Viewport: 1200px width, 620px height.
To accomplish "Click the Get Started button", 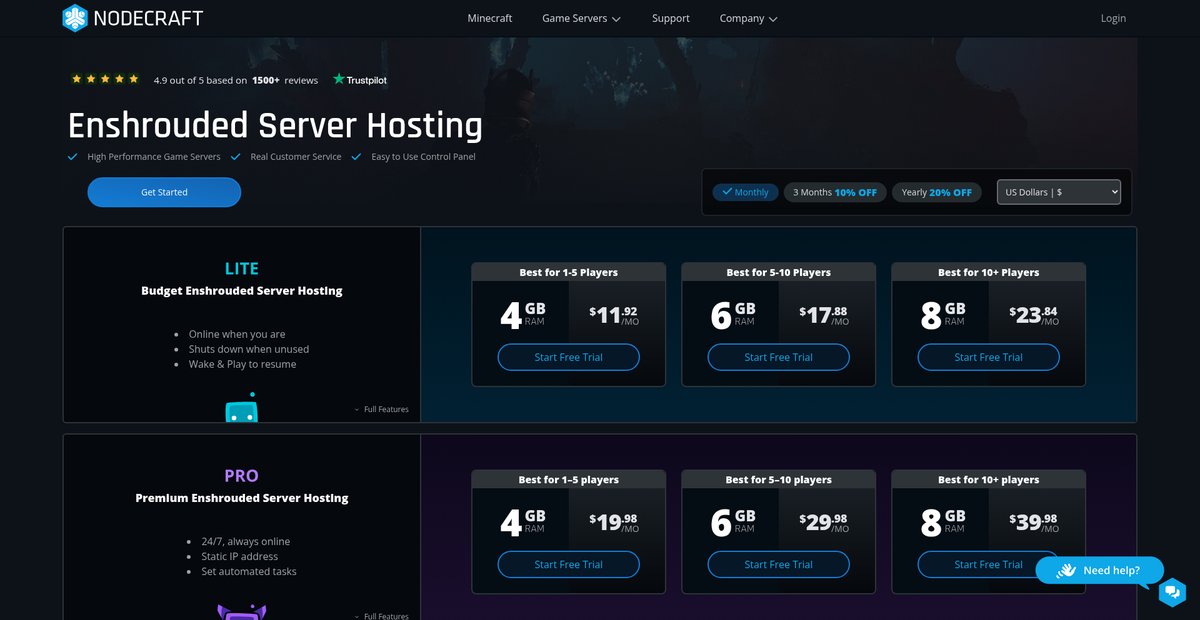I will (164, 192).
